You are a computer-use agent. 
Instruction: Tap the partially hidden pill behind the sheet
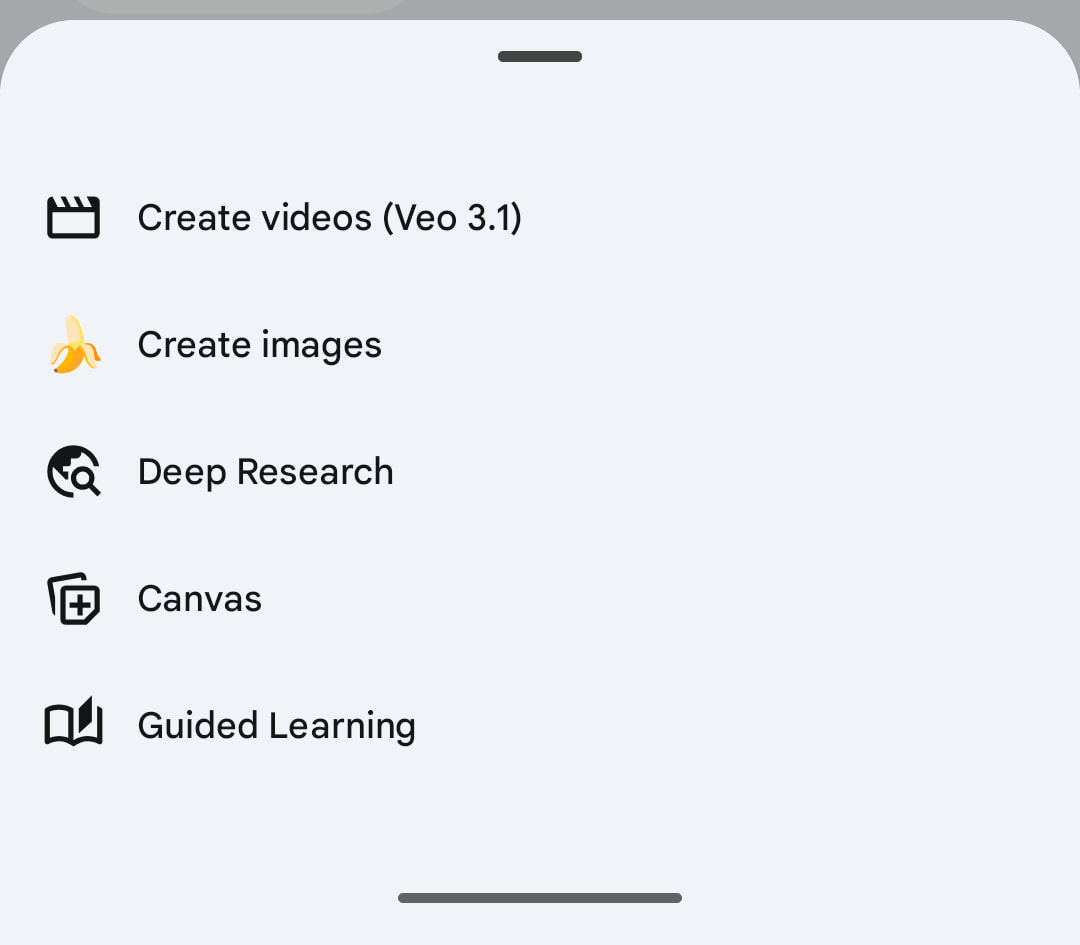240,5
